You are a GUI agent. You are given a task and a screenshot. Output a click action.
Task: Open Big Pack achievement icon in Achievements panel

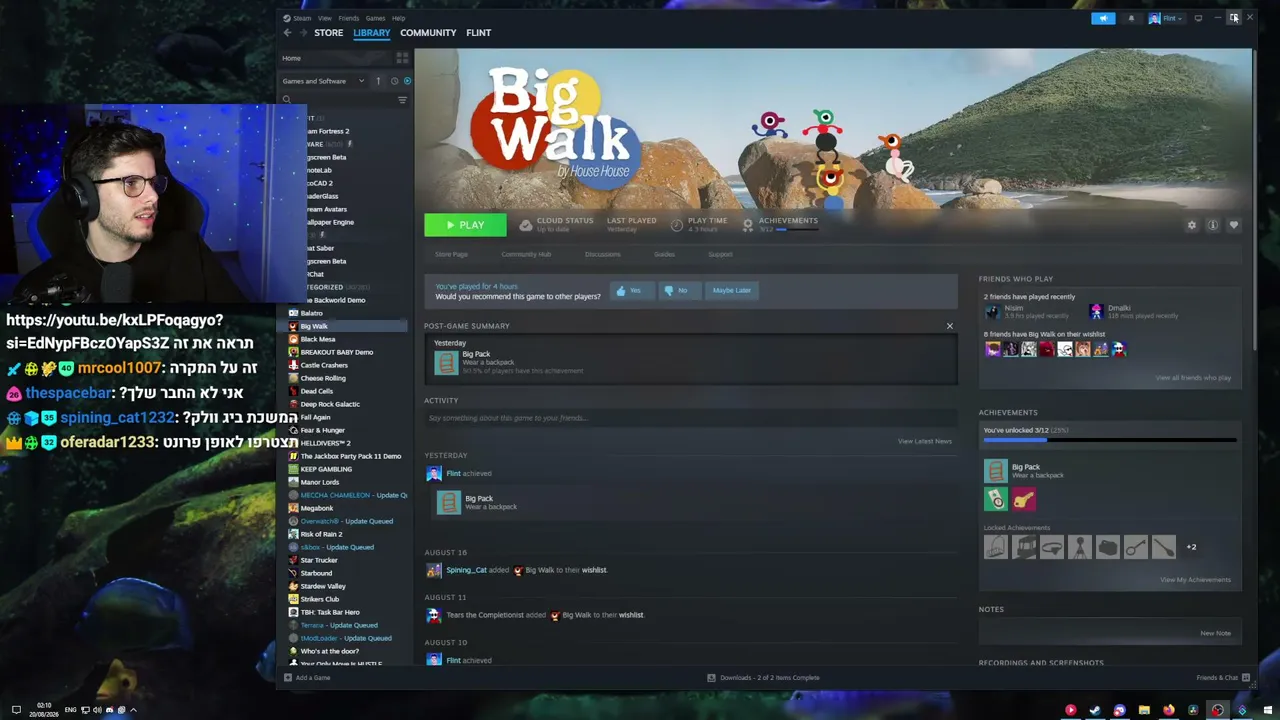[x=996, y=471]
